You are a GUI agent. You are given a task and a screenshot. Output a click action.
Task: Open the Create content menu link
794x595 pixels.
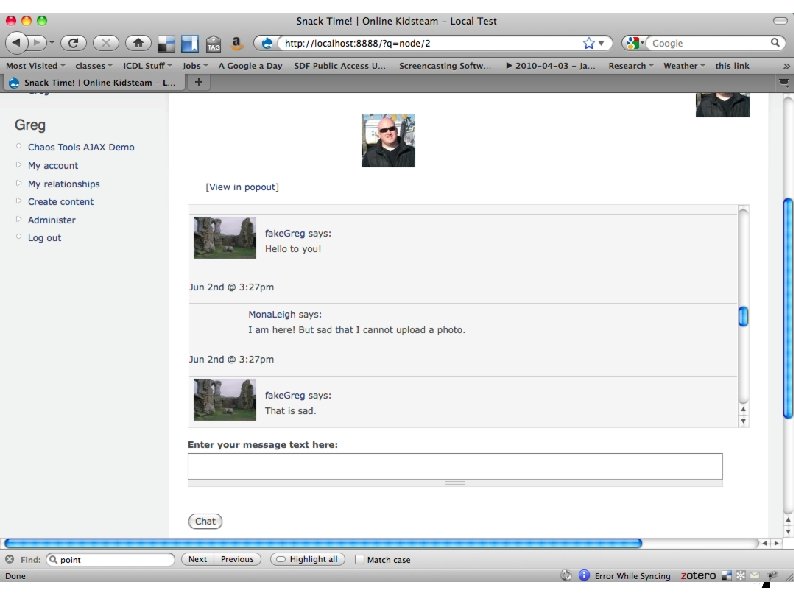[x=61, y=202]
